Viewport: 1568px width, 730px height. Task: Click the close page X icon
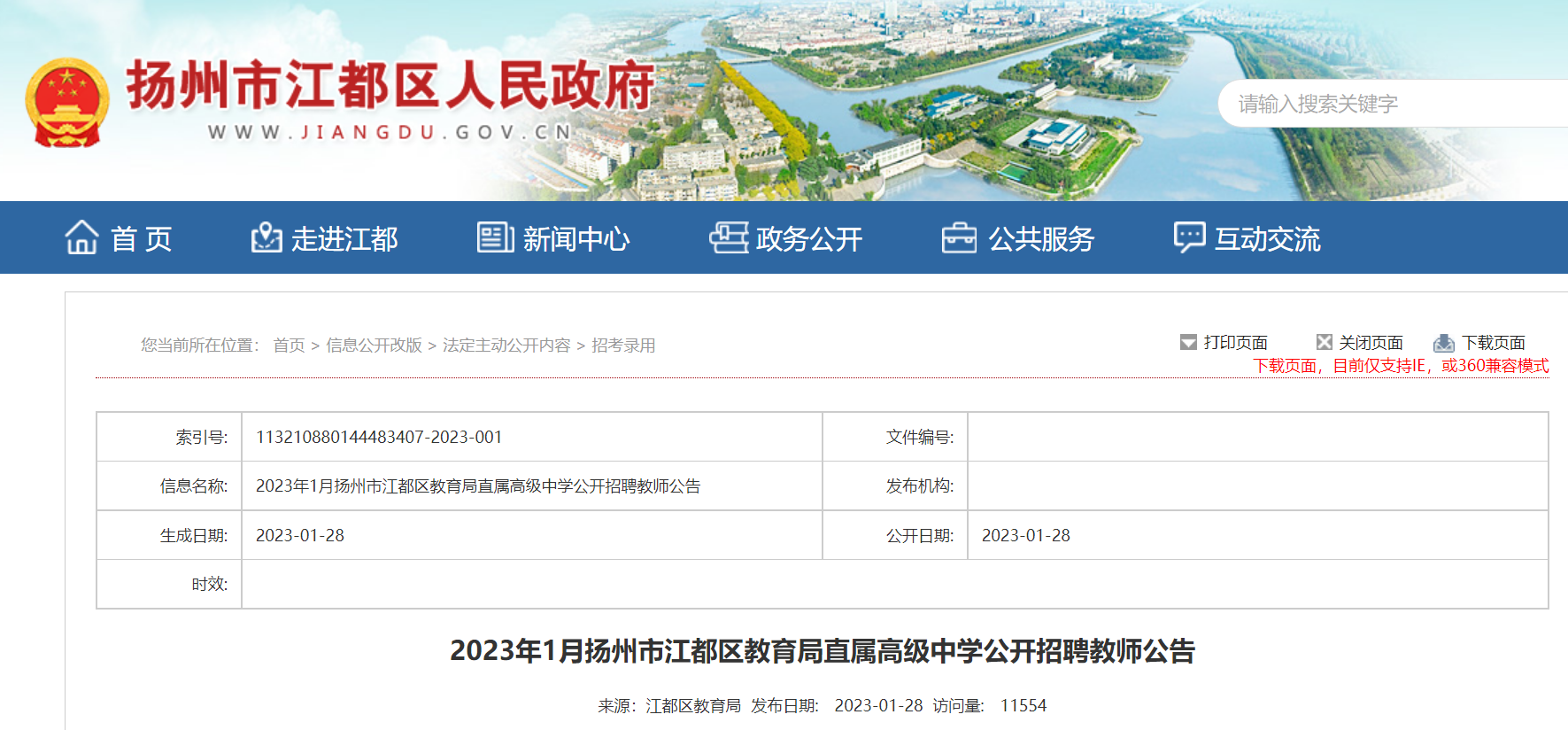1325,342
